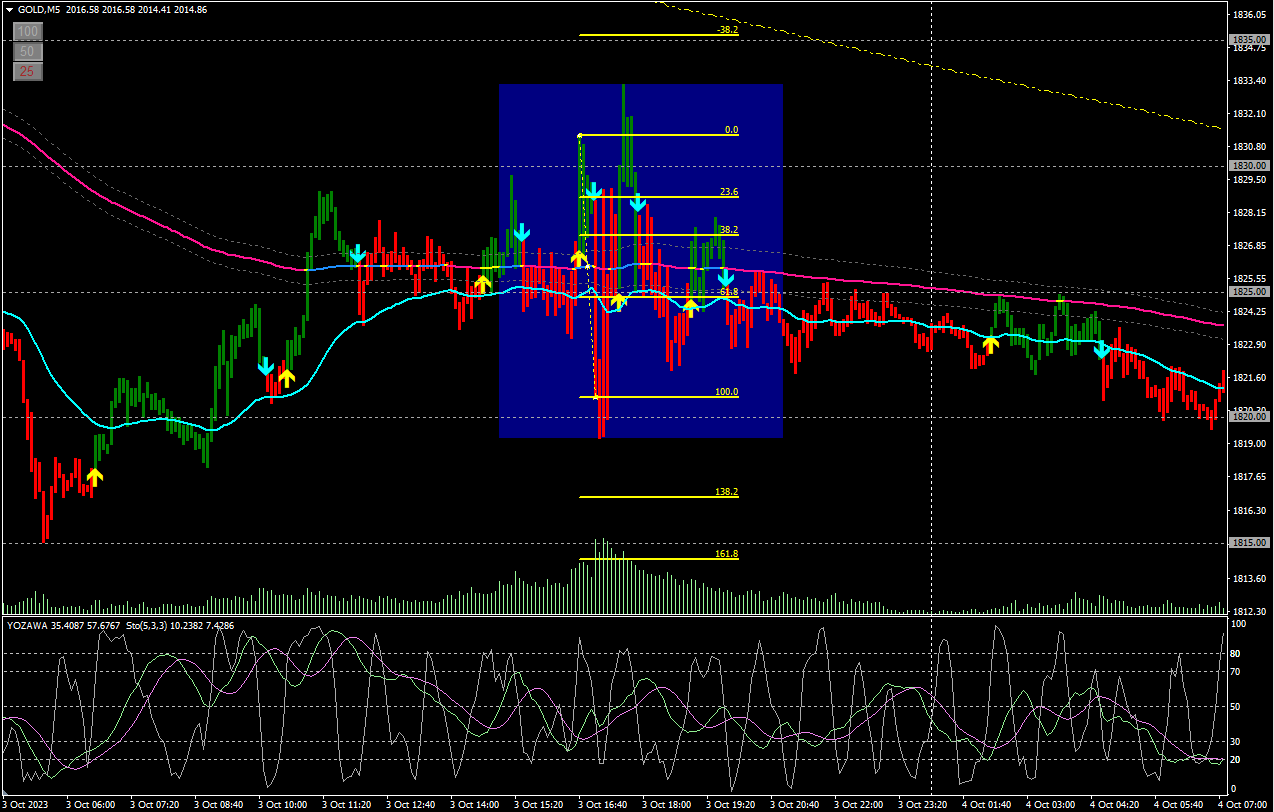Image resolution: width=1274 pixels, height=812 pixels.
Task: Click the 4 Oct 03:00 time label
Action: [x=1051, y=804]
